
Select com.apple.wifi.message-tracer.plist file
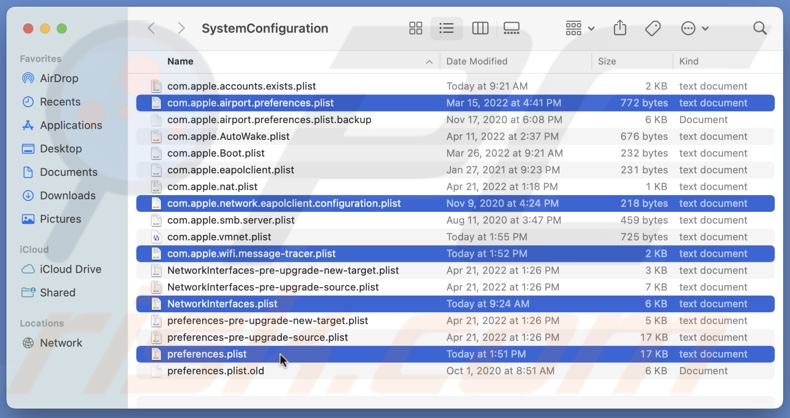(x=455, y=253)
